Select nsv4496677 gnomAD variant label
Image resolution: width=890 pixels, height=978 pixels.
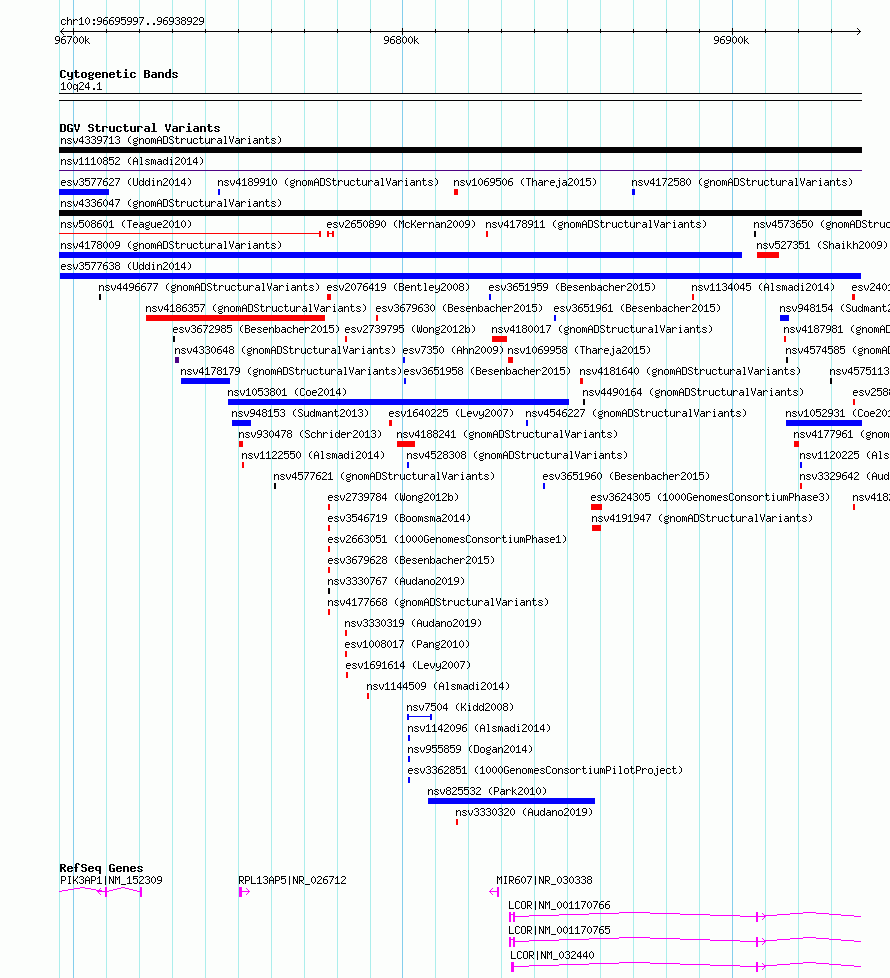[x=209, y=288]
